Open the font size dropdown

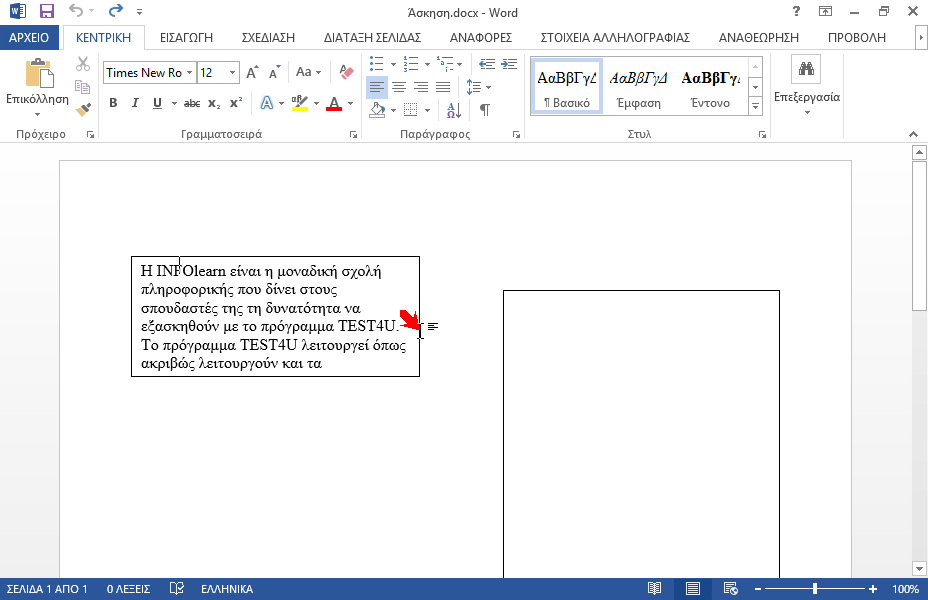[233, 73]
